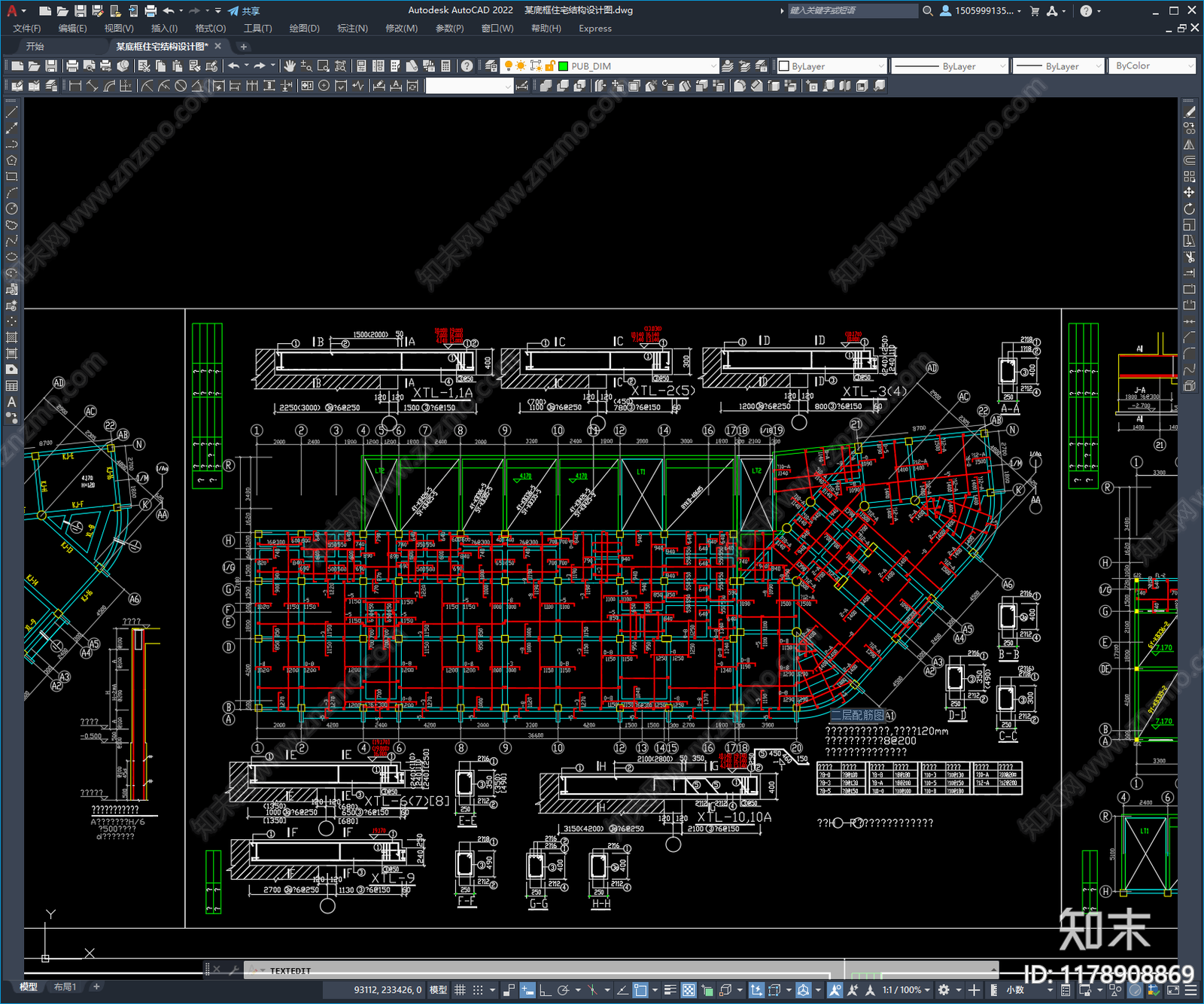This screenshot has width=1204, height=1004.
Task: Open the 文件(F) menu
Action: [27, 29]
